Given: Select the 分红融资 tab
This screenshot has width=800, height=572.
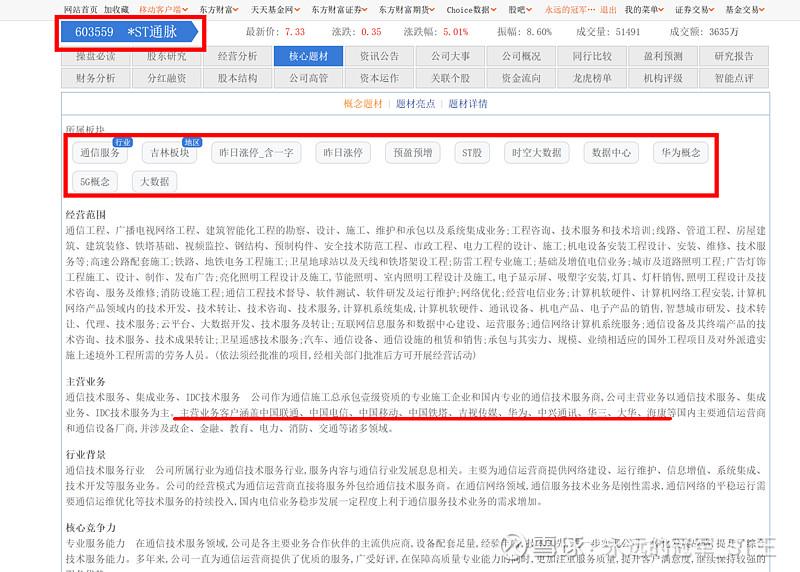Looking at the screenshot, I should pyautogui.click(x=166, y=78).
